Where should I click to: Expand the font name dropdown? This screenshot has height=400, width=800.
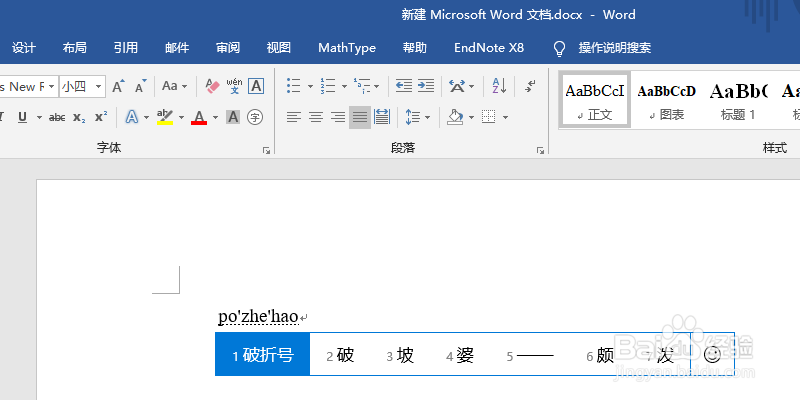pos(51,87)
